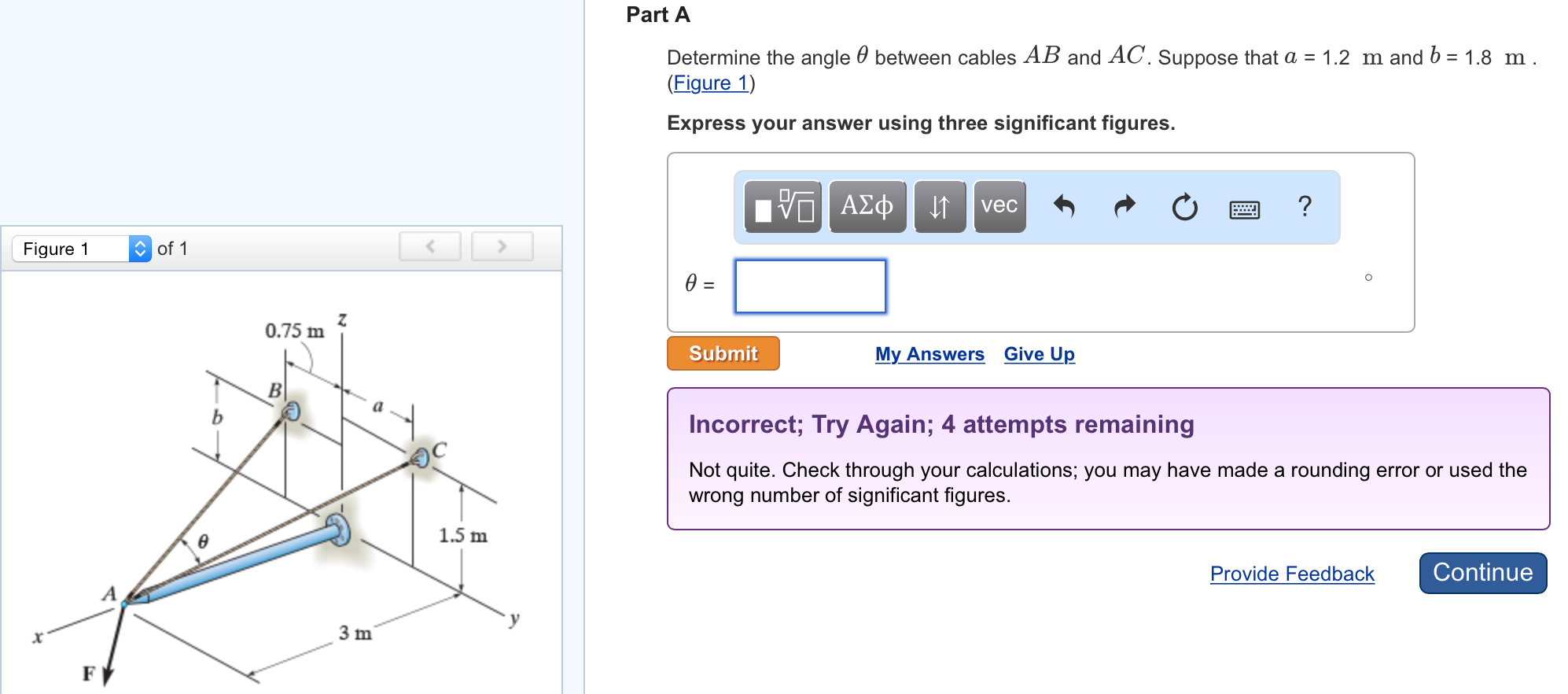Click inside the θ answer input box
Viewport: 1568px width, 694px height.
pos(810,286)
